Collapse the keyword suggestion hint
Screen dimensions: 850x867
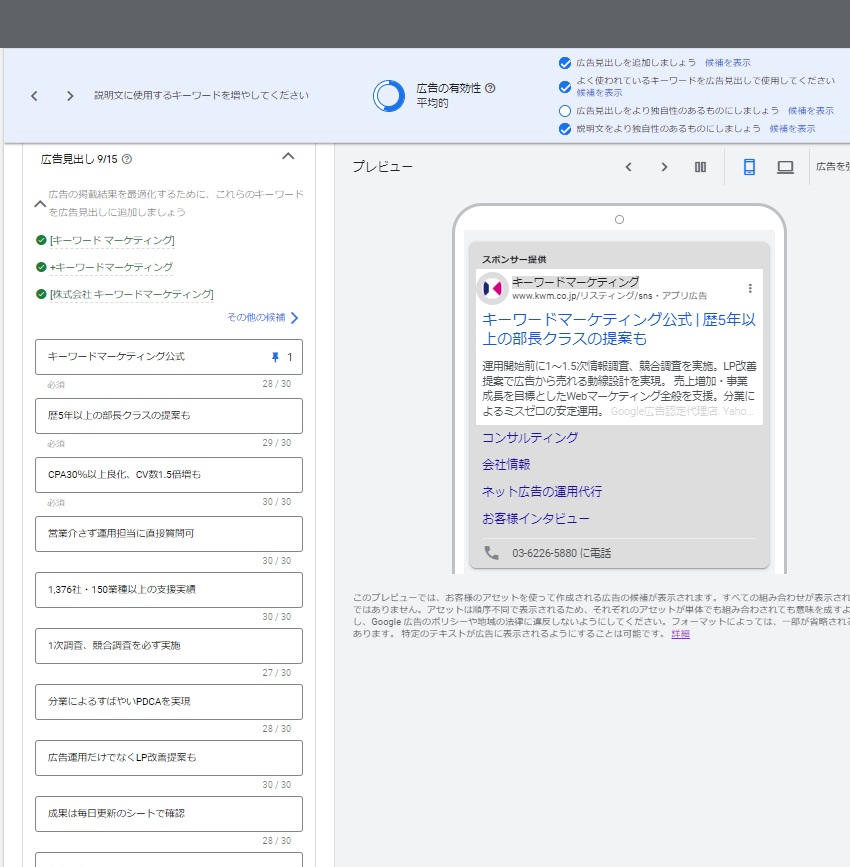coord(40,204)
